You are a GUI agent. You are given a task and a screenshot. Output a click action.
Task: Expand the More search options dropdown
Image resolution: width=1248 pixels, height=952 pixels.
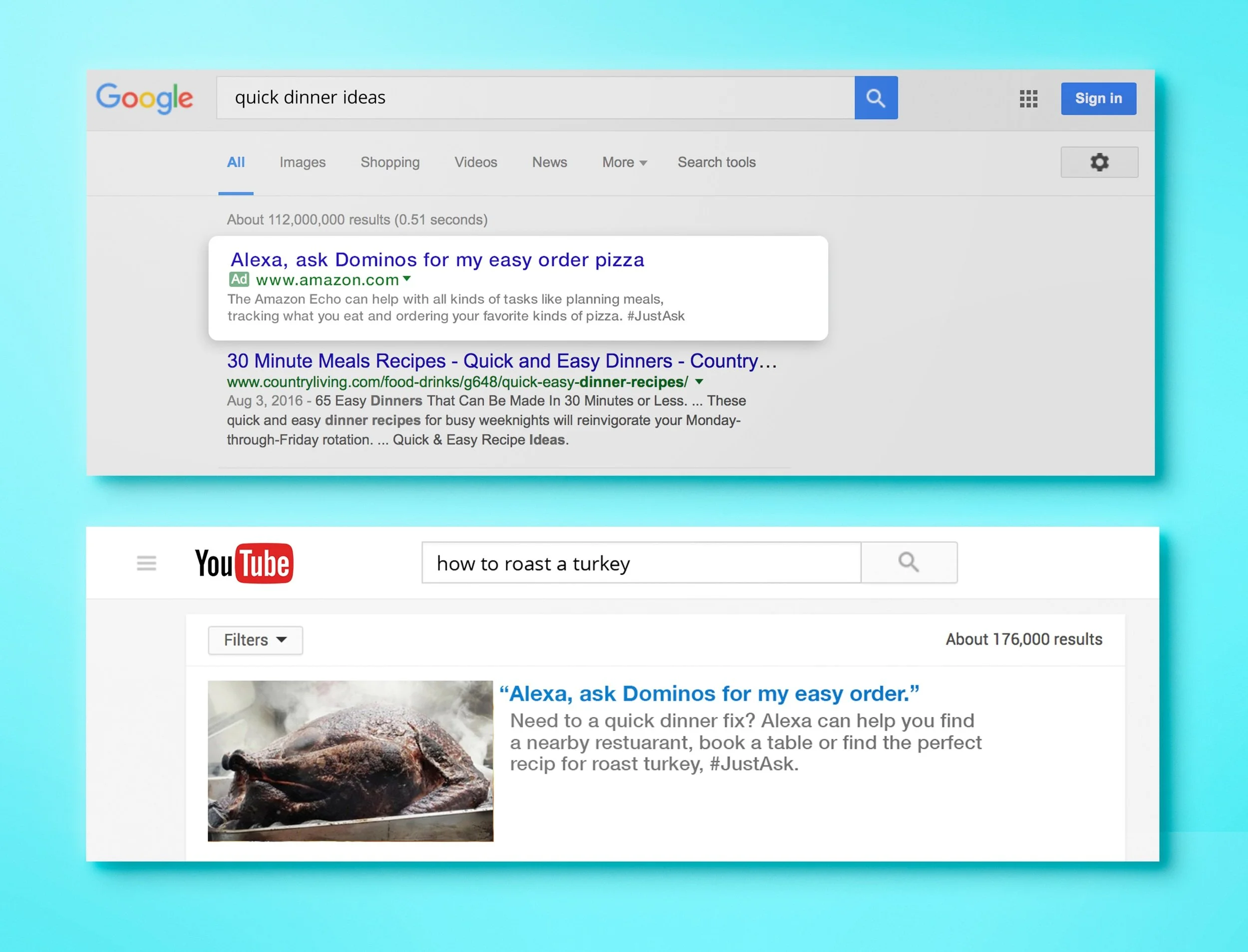point(624,163)
